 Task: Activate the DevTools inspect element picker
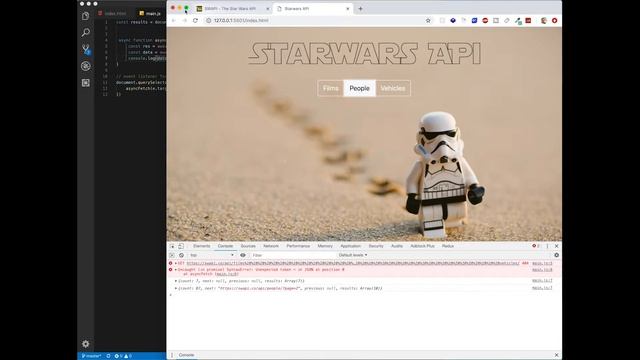click(x=172, y=246)
